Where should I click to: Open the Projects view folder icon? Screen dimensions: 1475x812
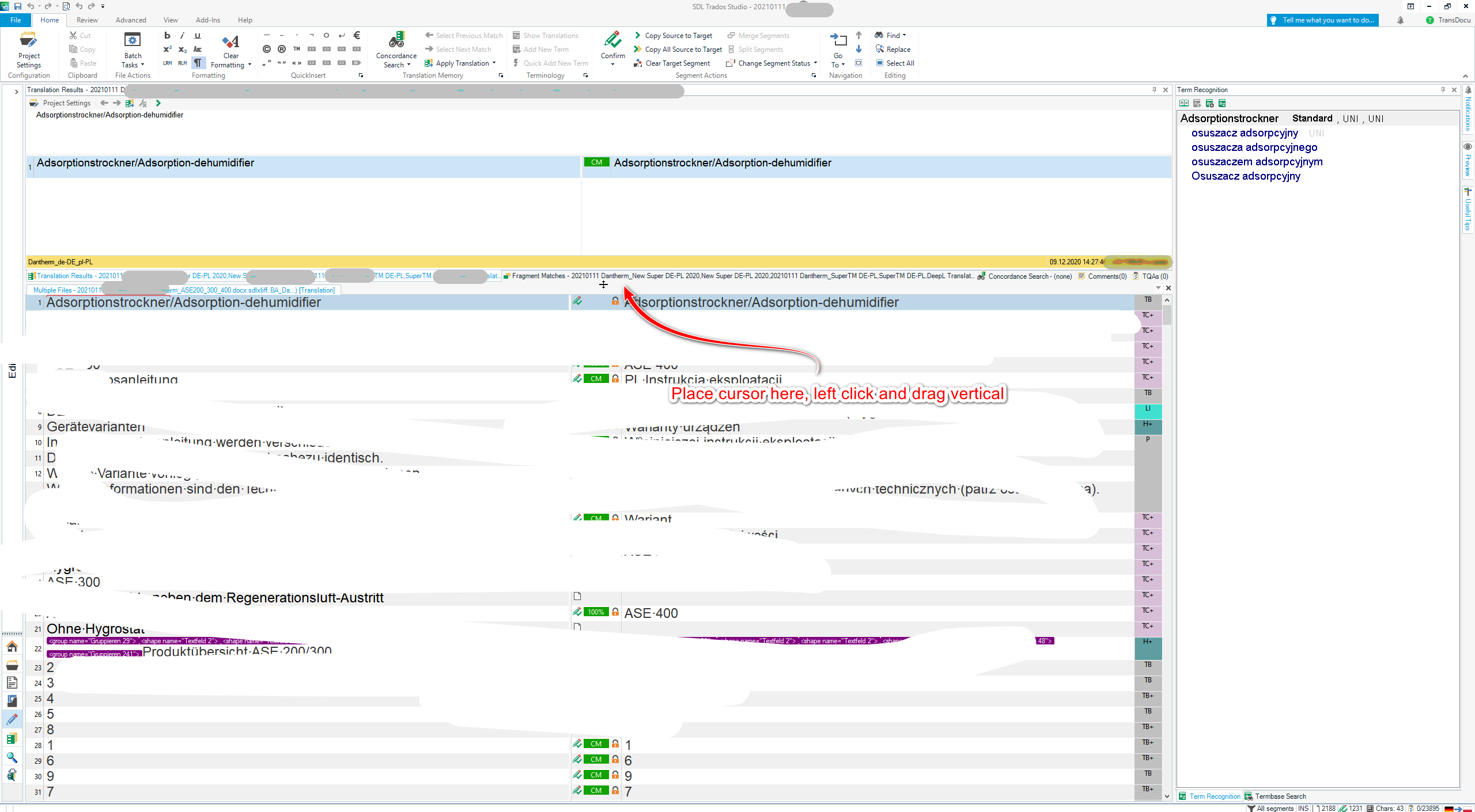(12, 665)
